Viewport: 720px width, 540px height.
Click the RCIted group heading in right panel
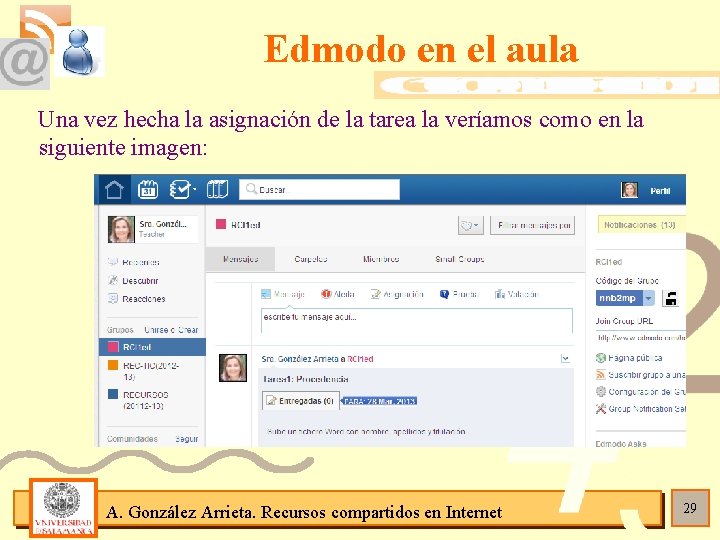(x=609, y=262)
